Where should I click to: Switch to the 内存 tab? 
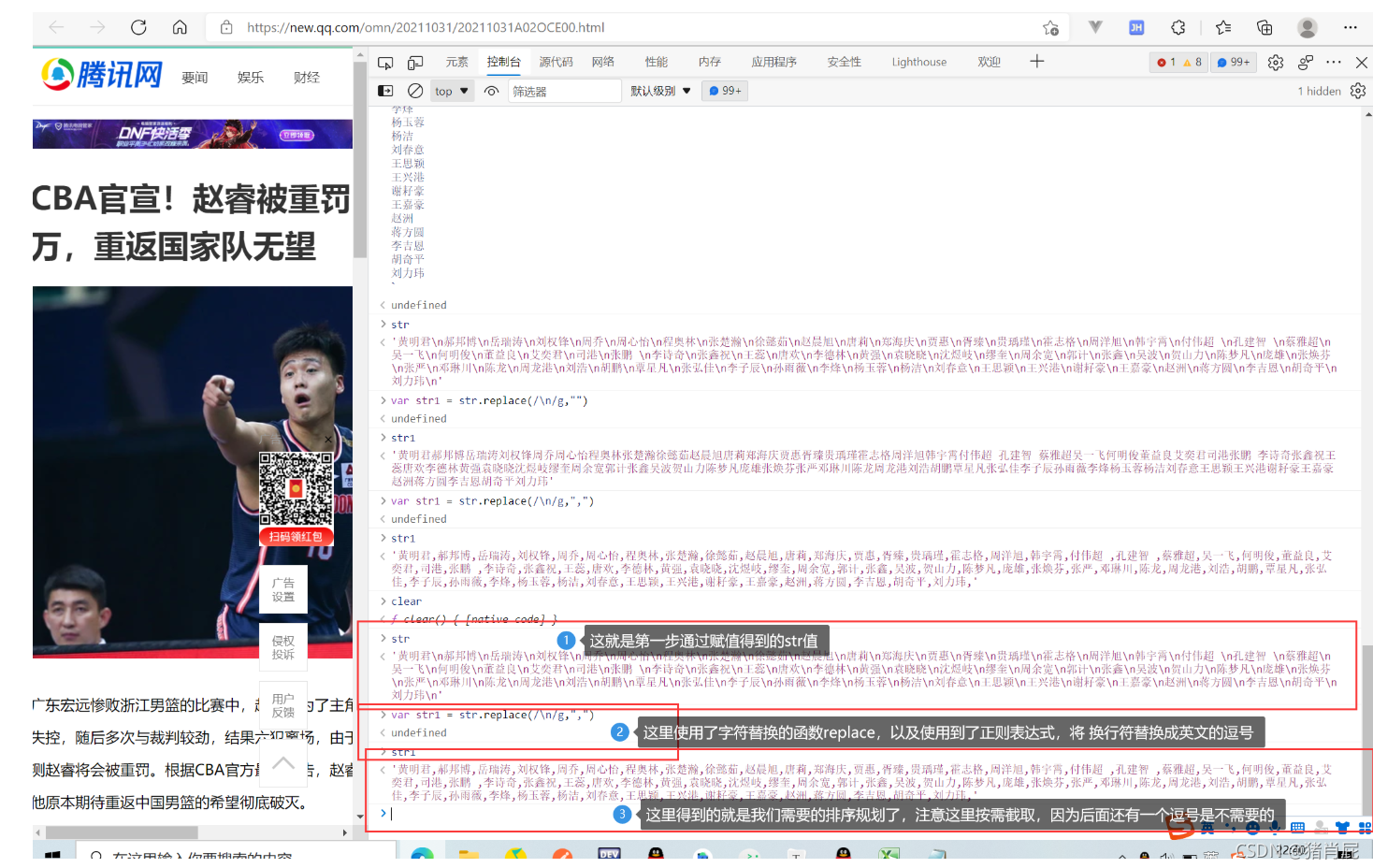(709, 62)
